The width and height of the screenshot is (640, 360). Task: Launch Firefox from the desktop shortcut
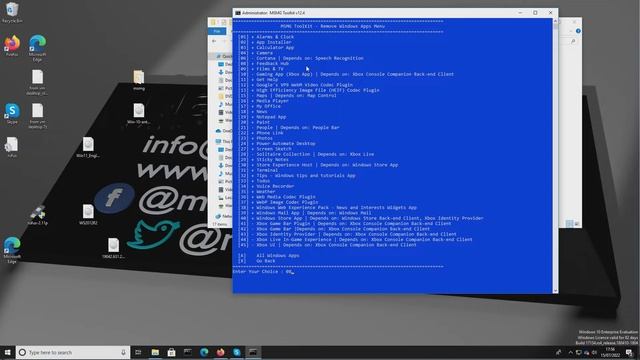click(12, 46)
